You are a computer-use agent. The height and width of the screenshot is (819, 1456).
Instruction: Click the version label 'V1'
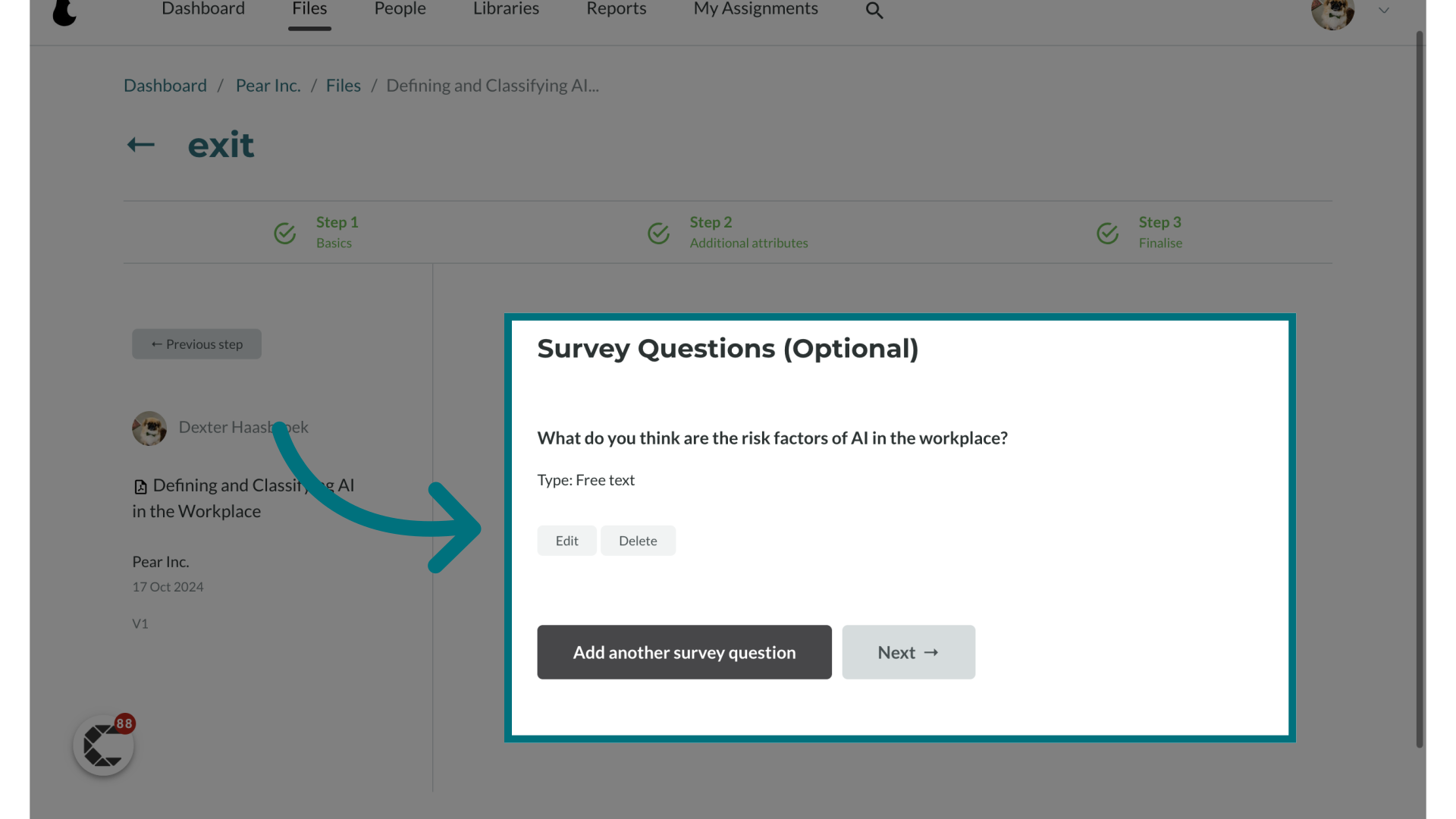pyautogui.click(x=140, y=624)
